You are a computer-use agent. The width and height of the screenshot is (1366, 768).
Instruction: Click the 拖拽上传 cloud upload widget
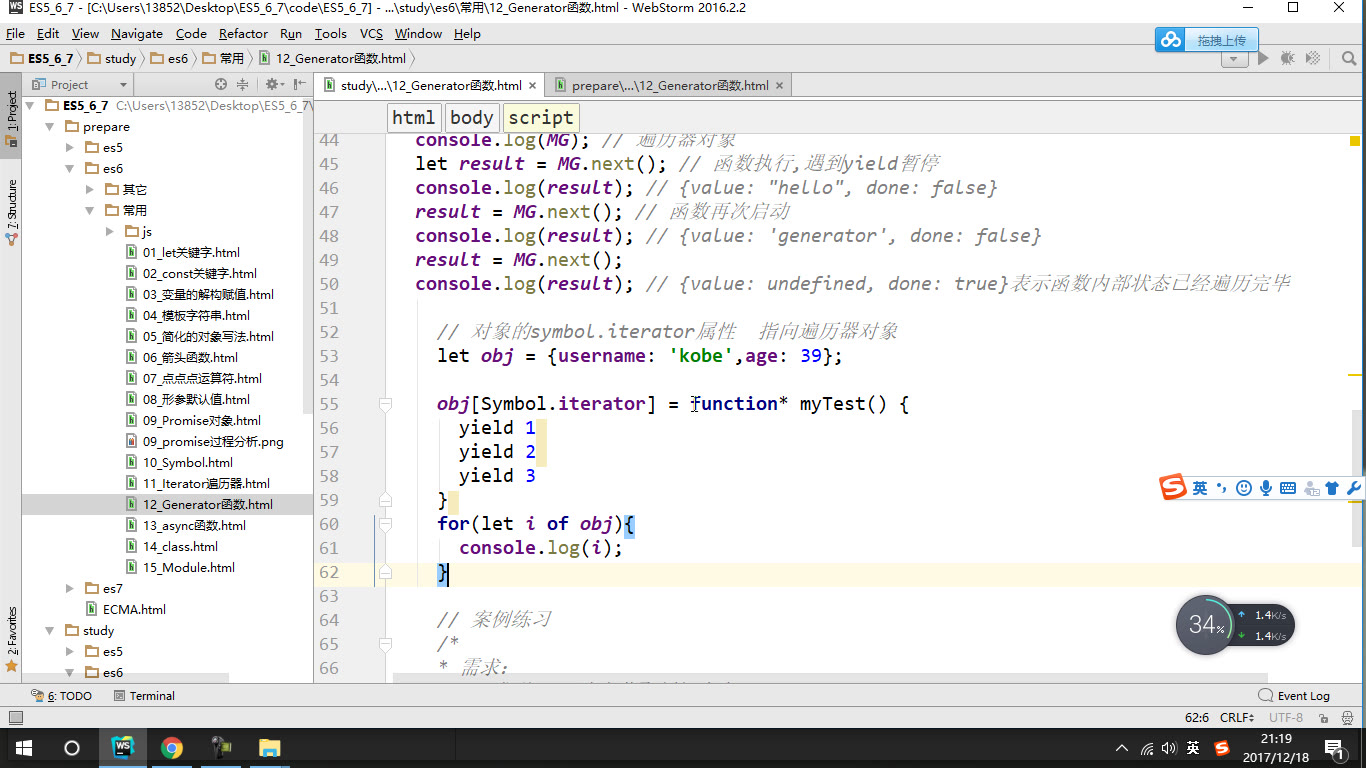pos(1207,40)
